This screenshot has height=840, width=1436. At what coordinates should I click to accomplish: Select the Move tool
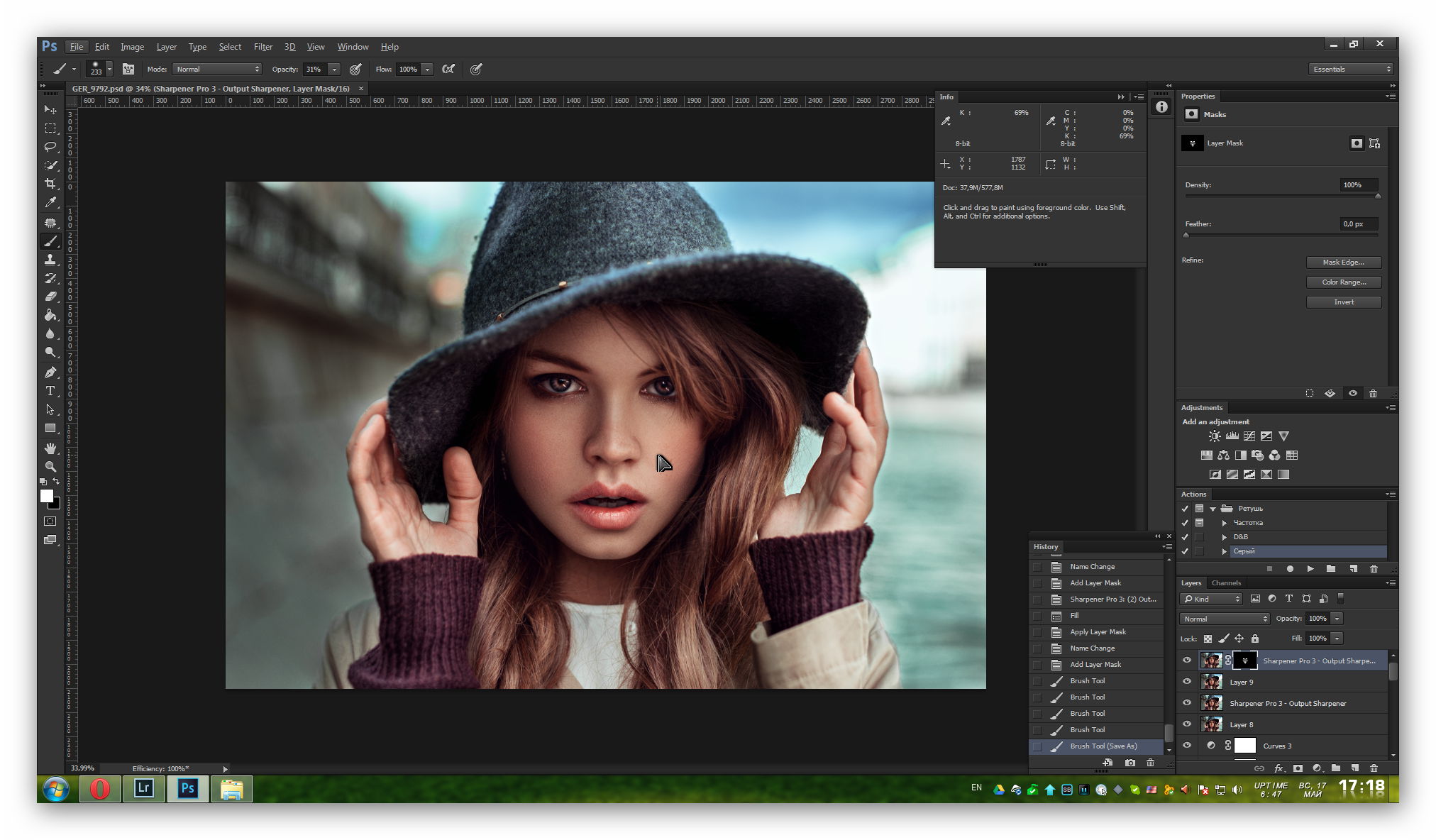(x=50, y=109)
